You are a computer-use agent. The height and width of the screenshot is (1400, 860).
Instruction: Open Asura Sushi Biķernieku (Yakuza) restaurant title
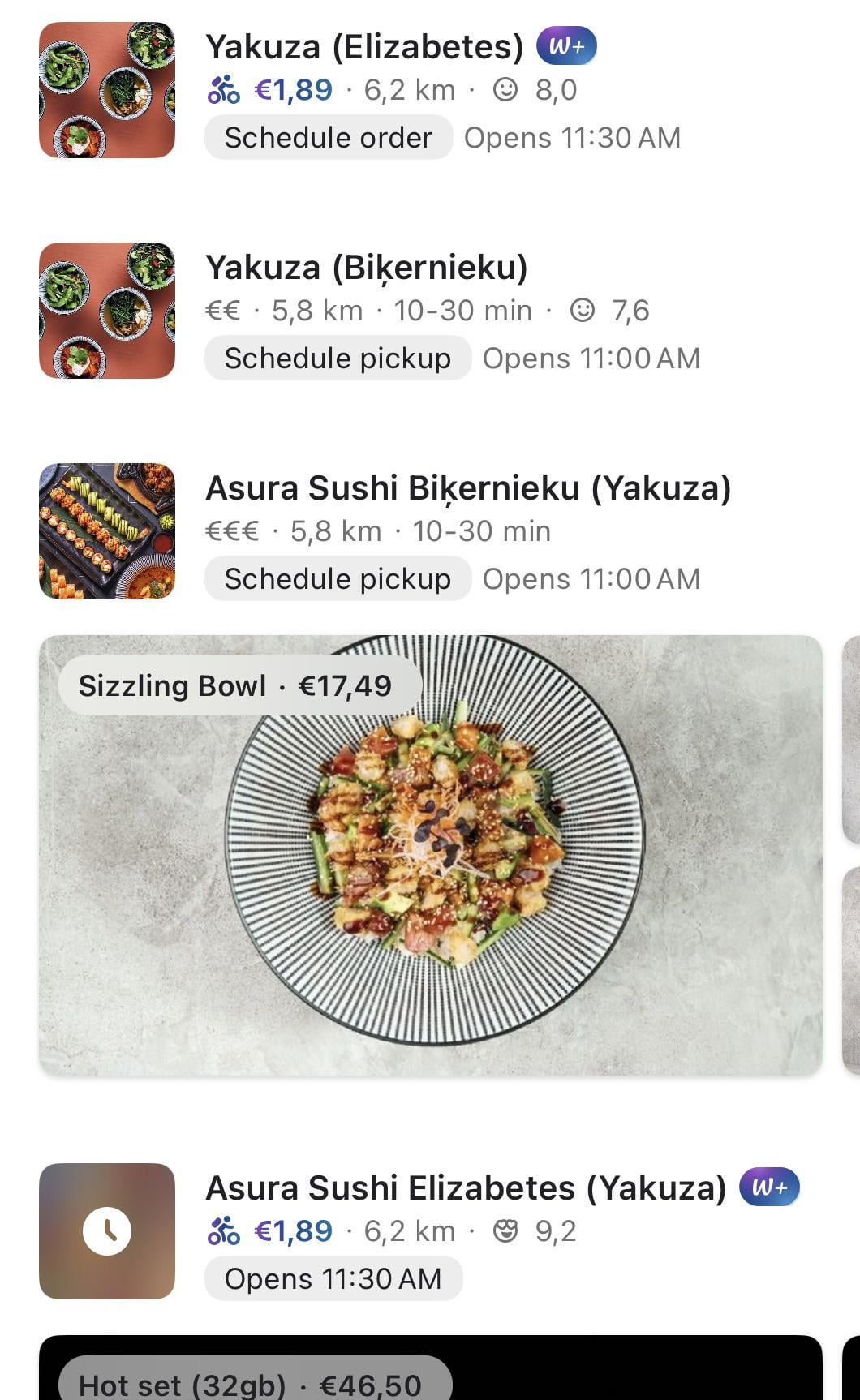point(468,488)
